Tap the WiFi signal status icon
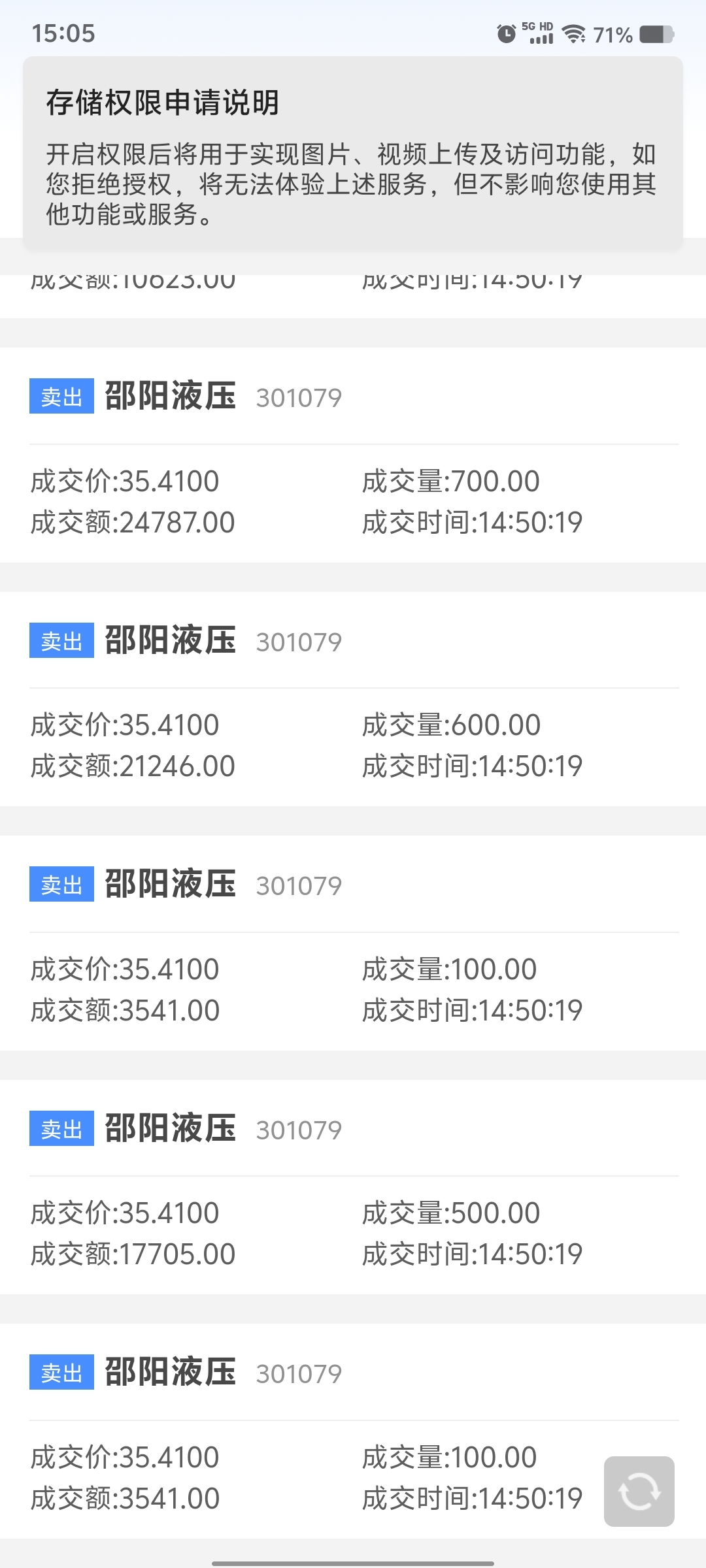Screen dimensions: 706x1568 pyautogui.click(x=574, y=34)
